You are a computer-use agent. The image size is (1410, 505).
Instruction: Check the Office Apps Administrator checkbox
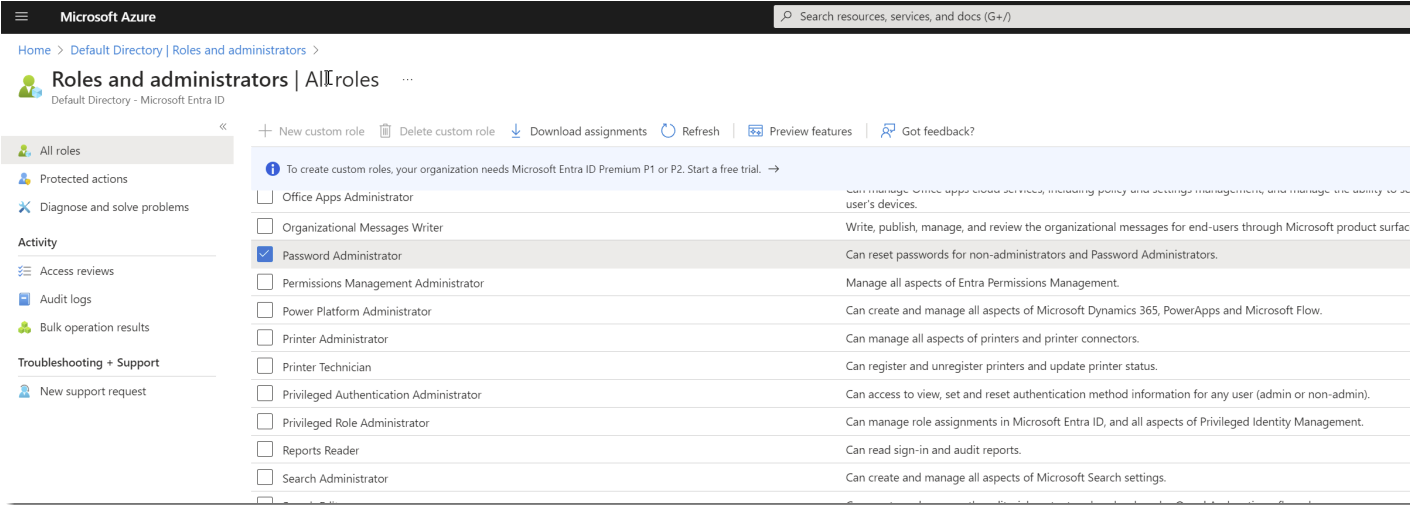tap(265, 197)
